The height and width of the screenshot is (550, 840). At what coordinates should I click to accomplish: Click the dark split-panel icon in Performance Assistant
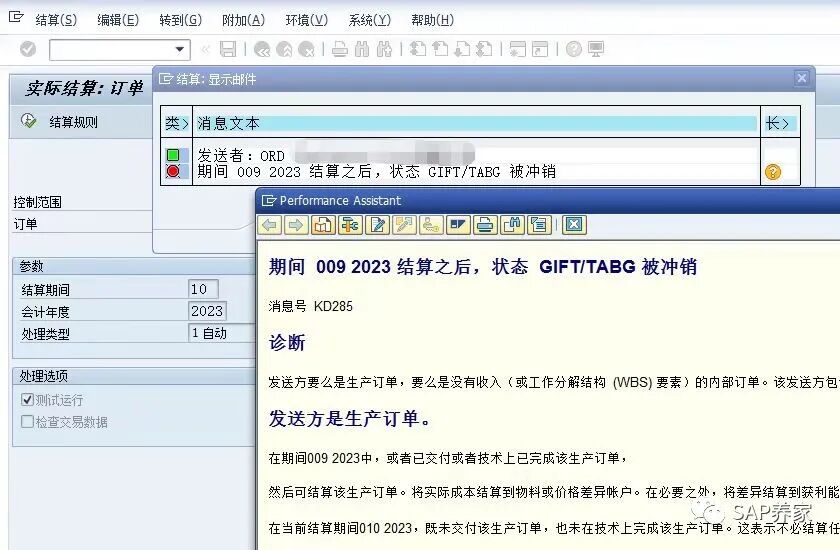(x=459, y=225)
